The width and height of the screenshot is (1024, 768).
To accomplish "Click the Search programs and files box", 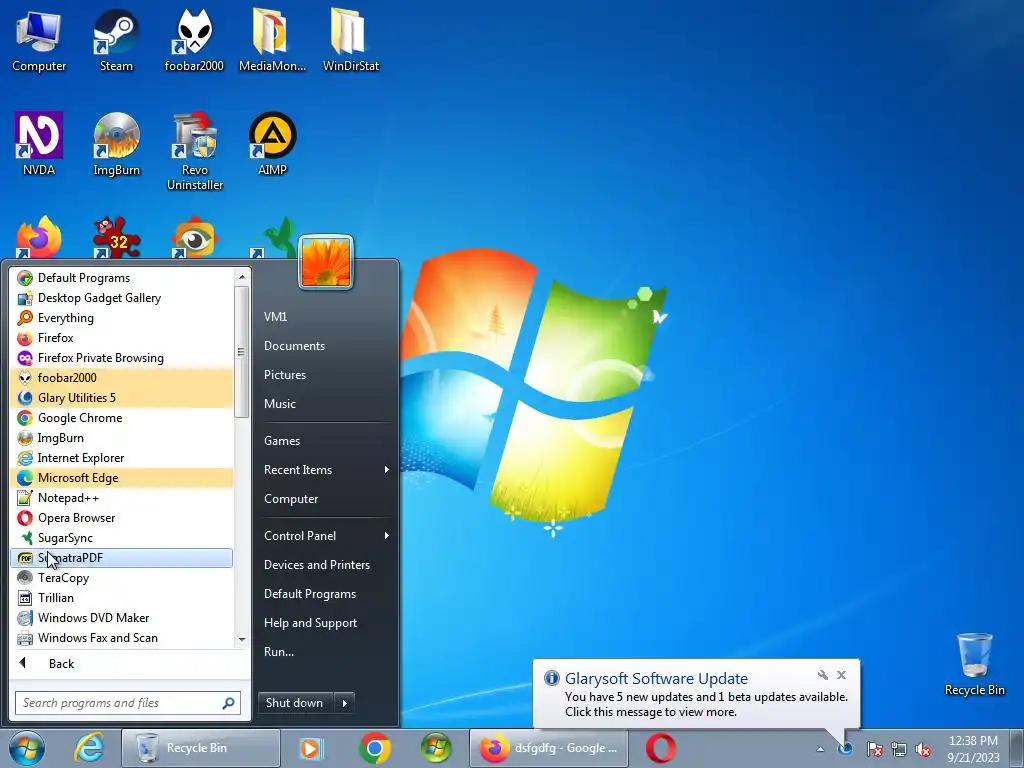I will 128,703.
